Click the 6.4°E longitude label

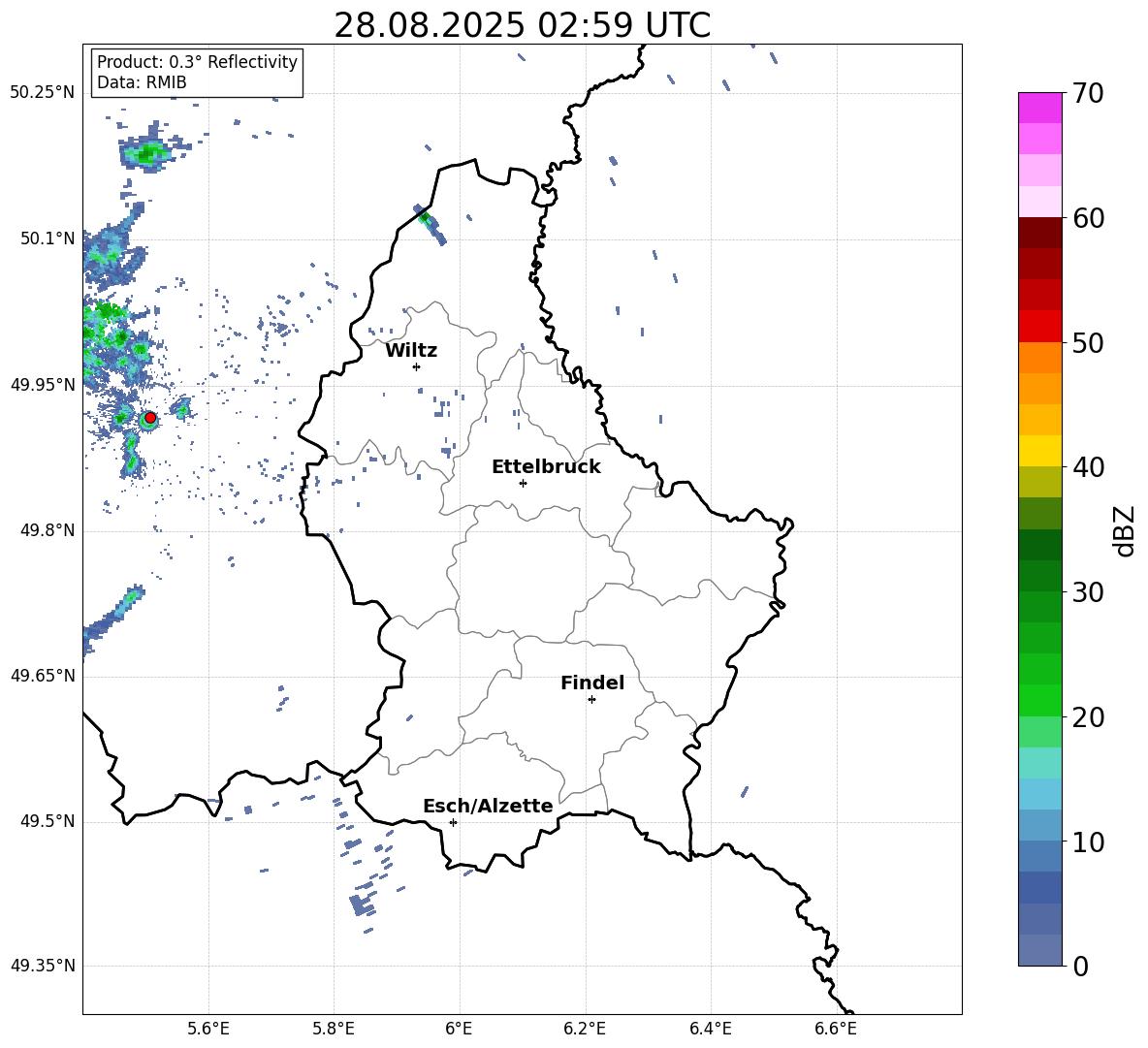[x=710, y=1029]
